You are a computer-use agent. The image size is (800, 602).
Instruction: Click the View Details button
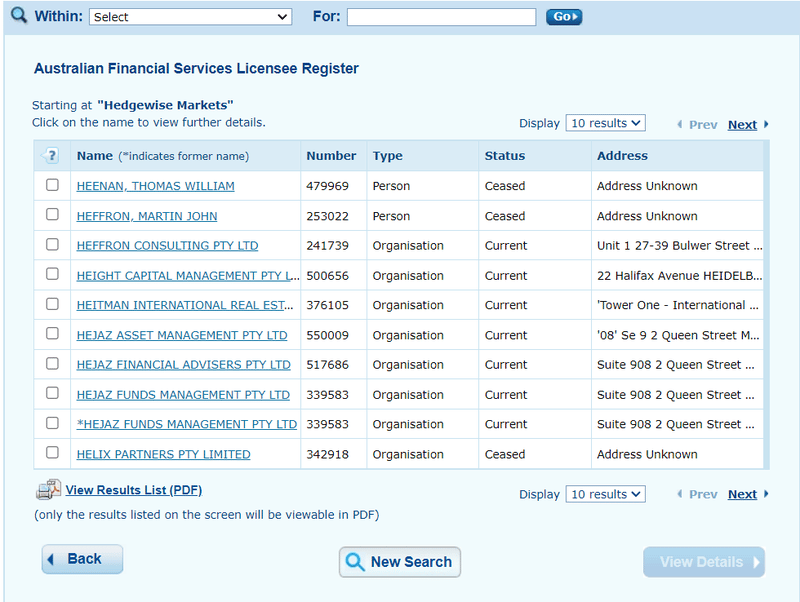tap(704, 562)
